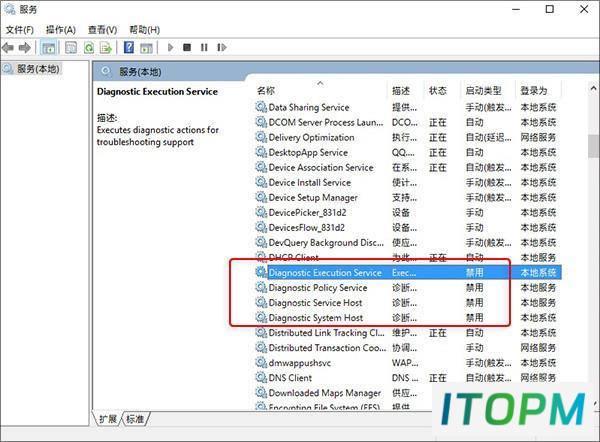Click the gear icon beside Device Setup Manager

point(261,197)
